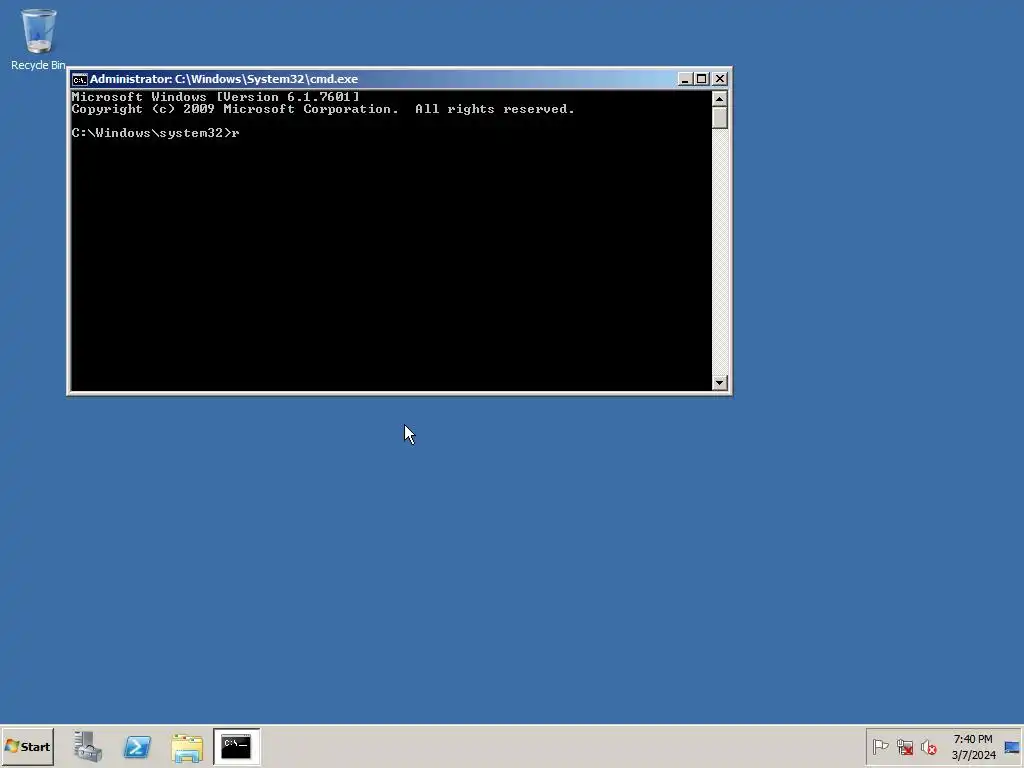
Task: Click the cmd.exe title bar system icon
Action: [80, 79]
